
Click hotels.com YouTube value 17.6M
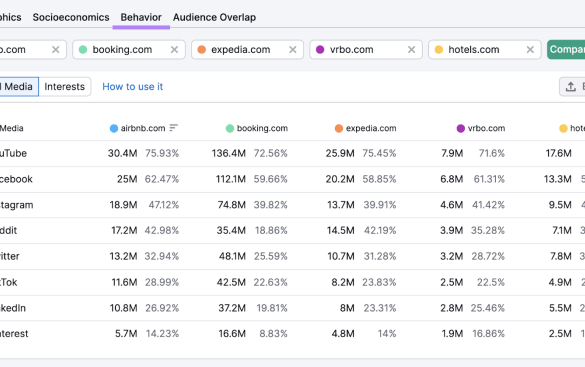click(x=559, y=153)
